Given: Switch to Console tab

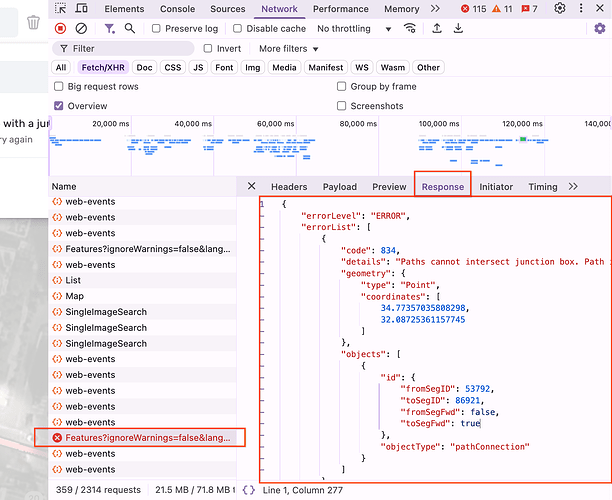Looking at the screenshot, I should pos(177,9).
